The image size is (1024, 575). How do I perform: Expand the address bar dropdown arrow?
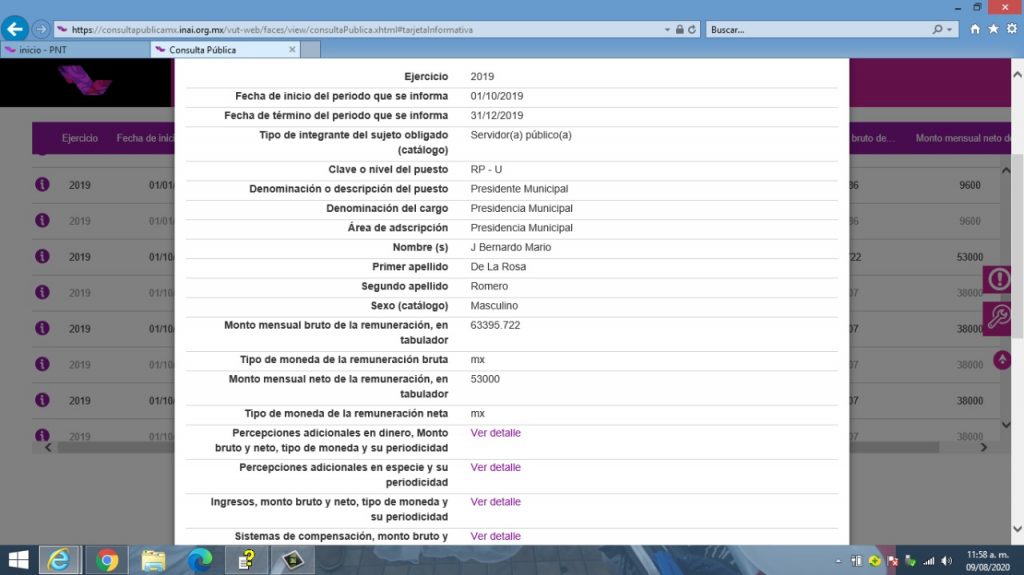[667, 30]
